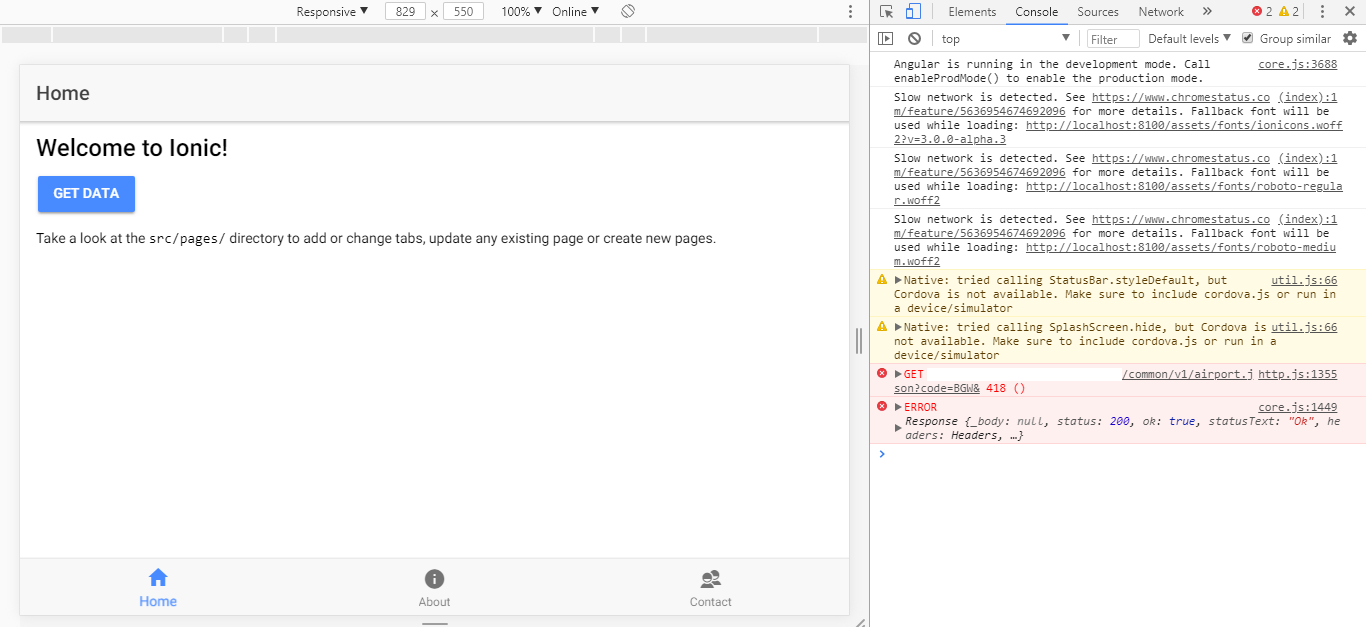The image size is (1366, 627).
Task: Open top JavaScript context dropdown
Action: click(1005, 38)
